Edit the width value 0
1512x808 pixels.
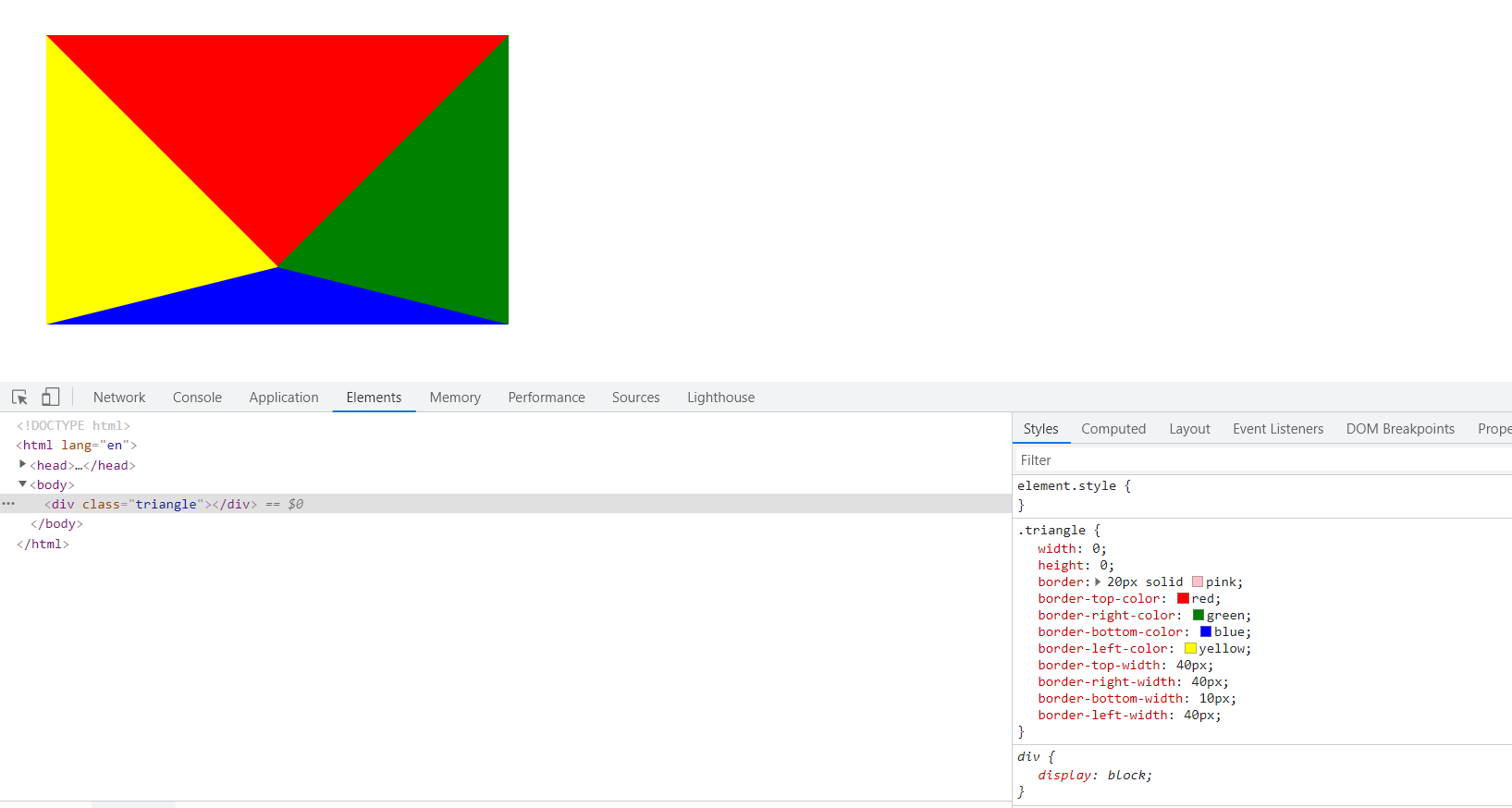click(x=1097, y=549)
